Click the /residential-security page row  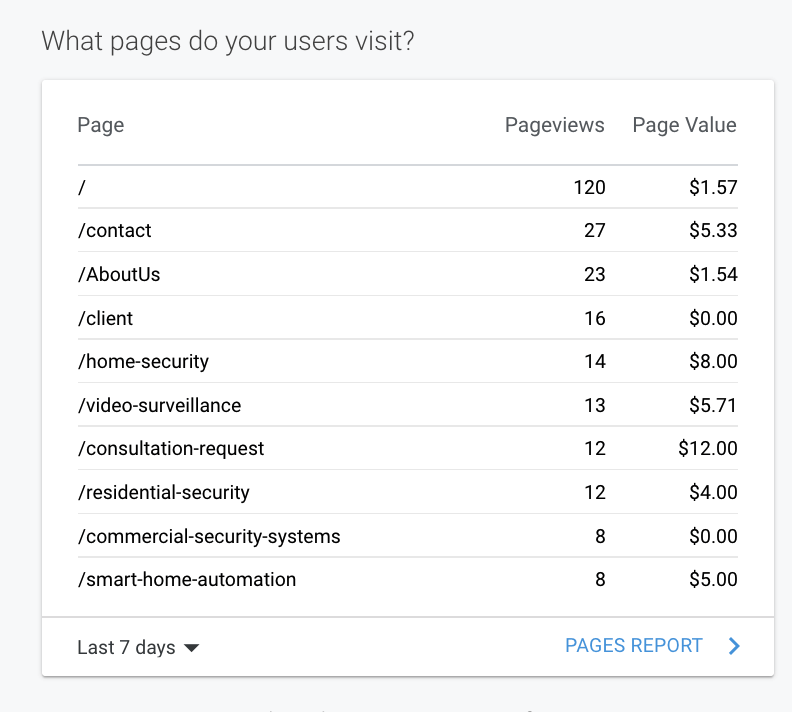164,492
